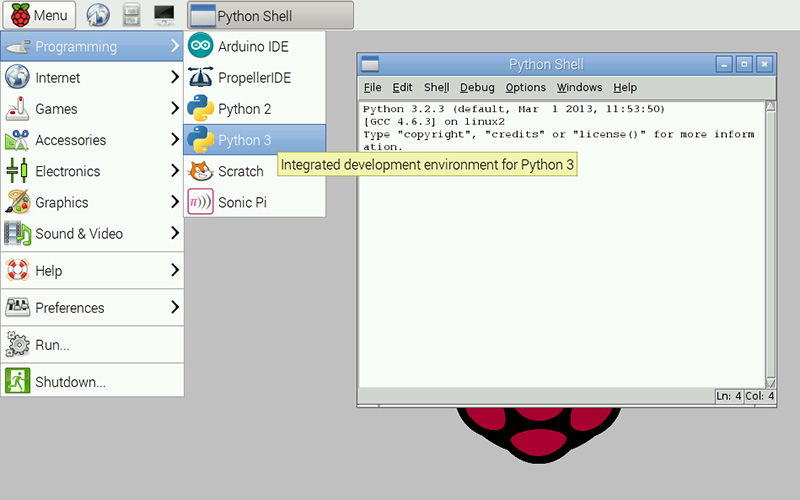The width and height of the screenshot is (800, 500).
Task: Click the Accessories scissors icon
Action: pyautogui.click(x=17, y=140)
